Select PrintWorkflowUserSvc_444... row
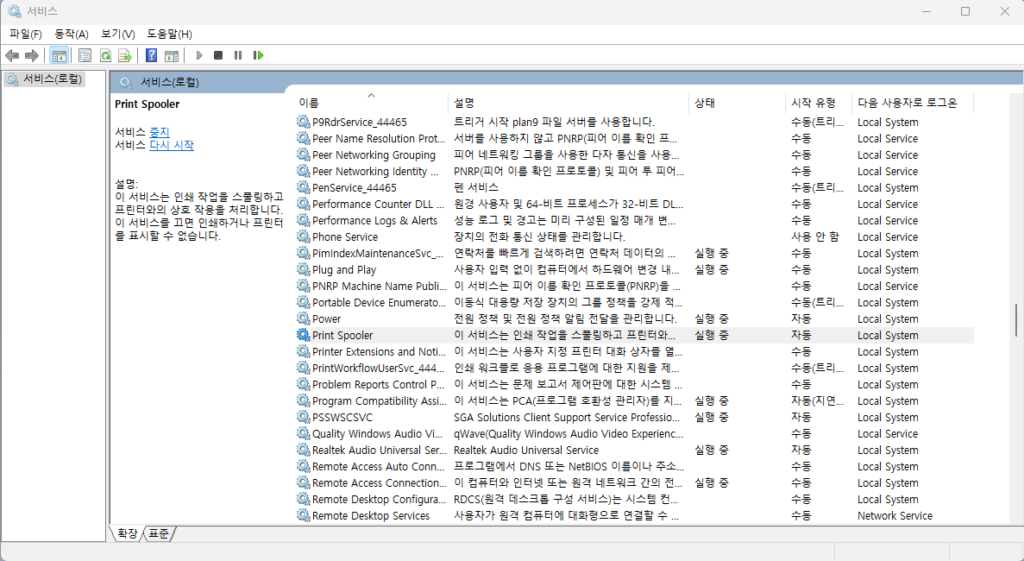Screen dimensions: 1024x561 pos(633,368)
